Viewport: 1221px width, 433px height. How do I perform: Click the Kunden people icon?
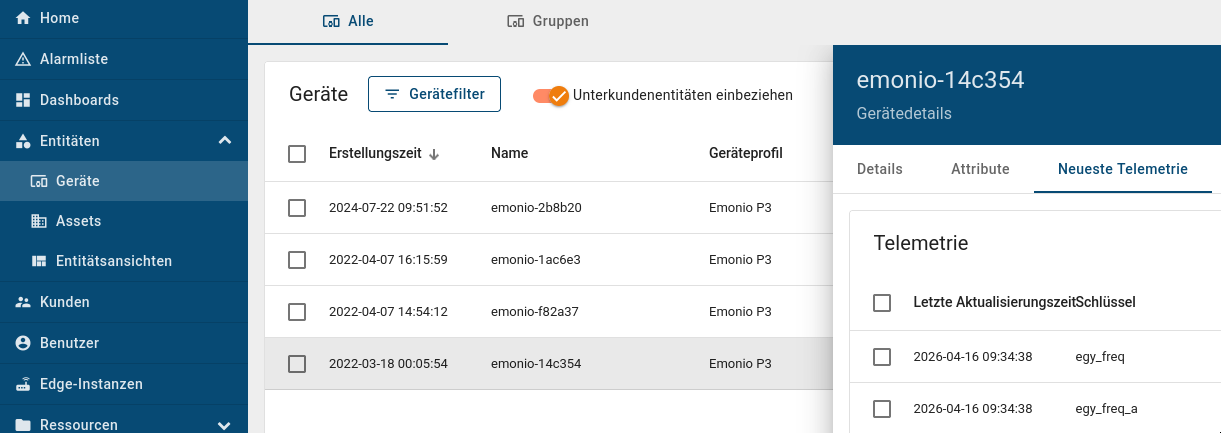click(x=23, y=302)
